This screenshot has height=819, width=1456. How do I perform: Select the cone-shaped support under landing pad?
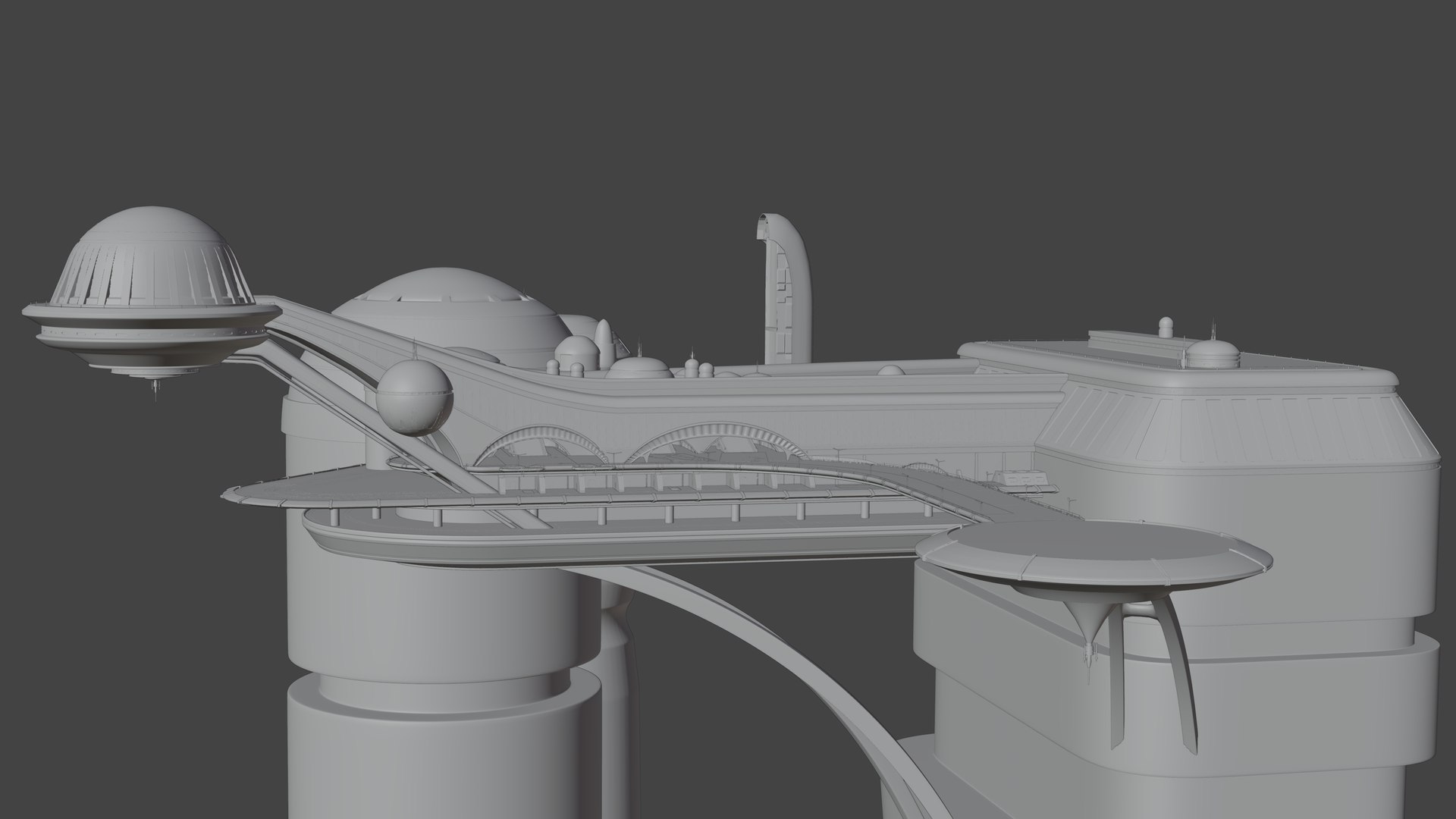1088,628
